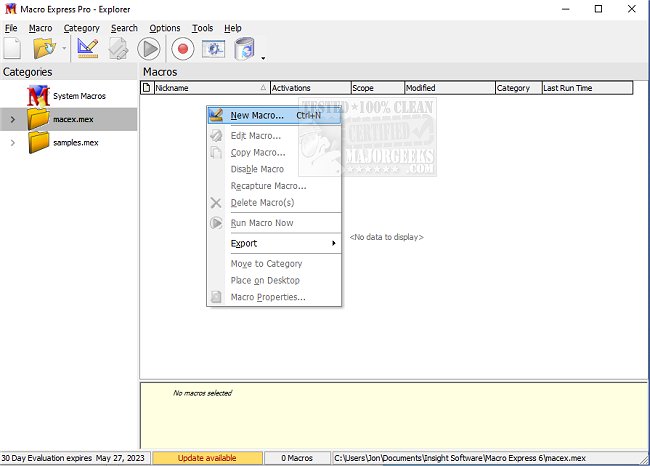Image resolution: width=650 pixels, height=466 pixels.
Task: Select System Macros in the Categories tree
Action: [x=79, y=96]
